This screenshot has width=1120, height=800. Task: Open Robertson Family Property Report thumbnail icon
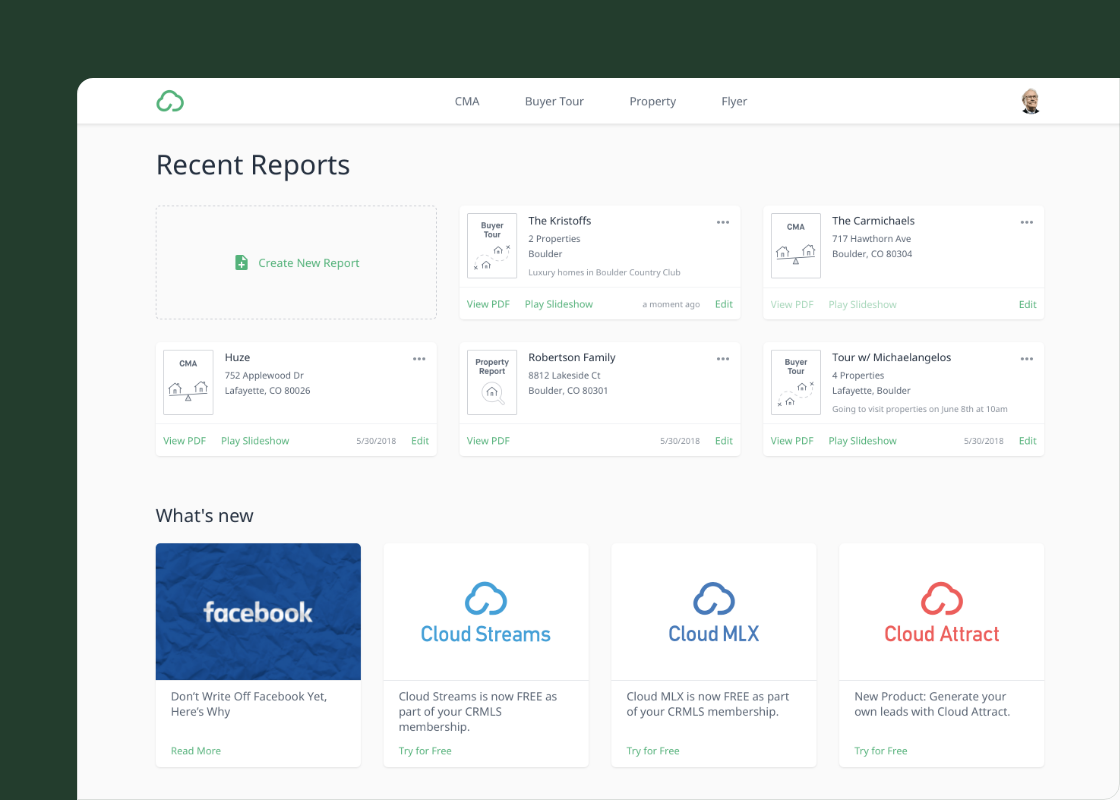pos(491,382)
